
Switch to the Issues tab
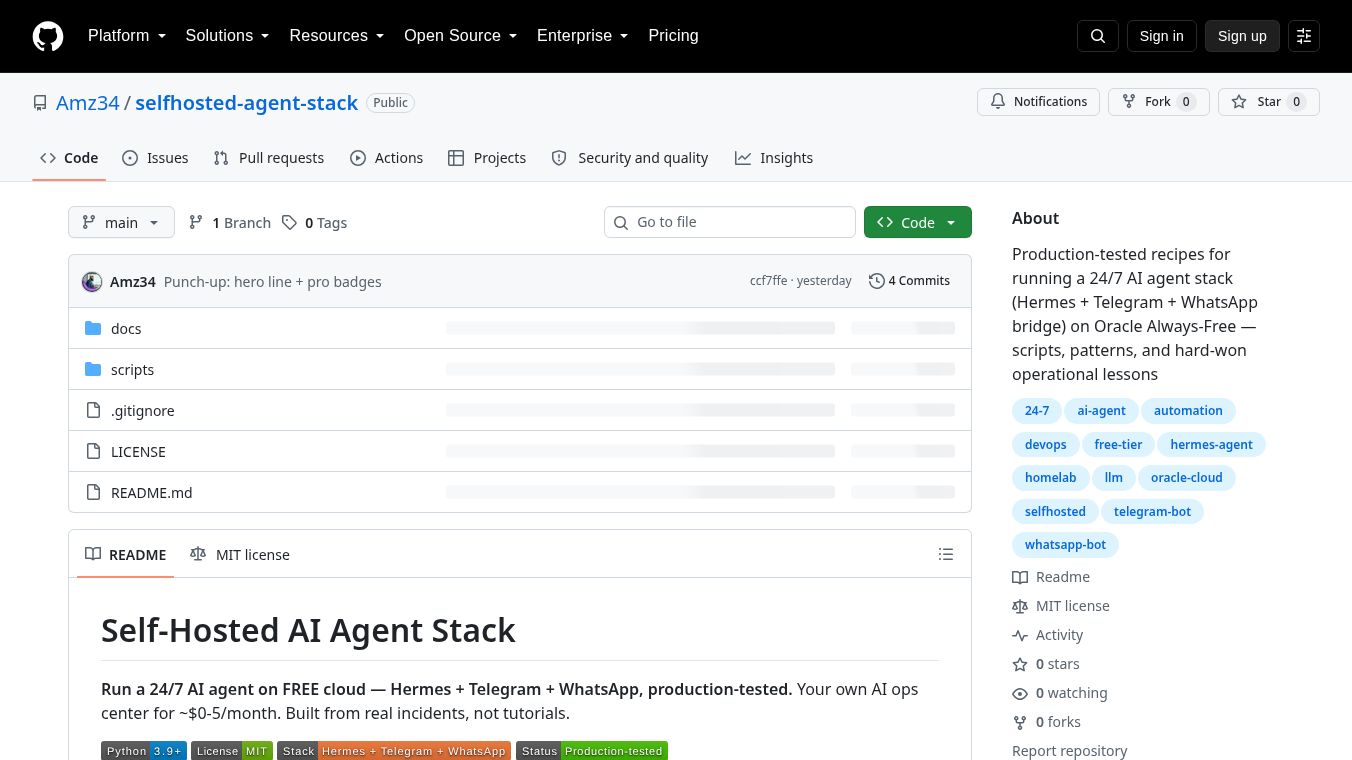[155, 158]
